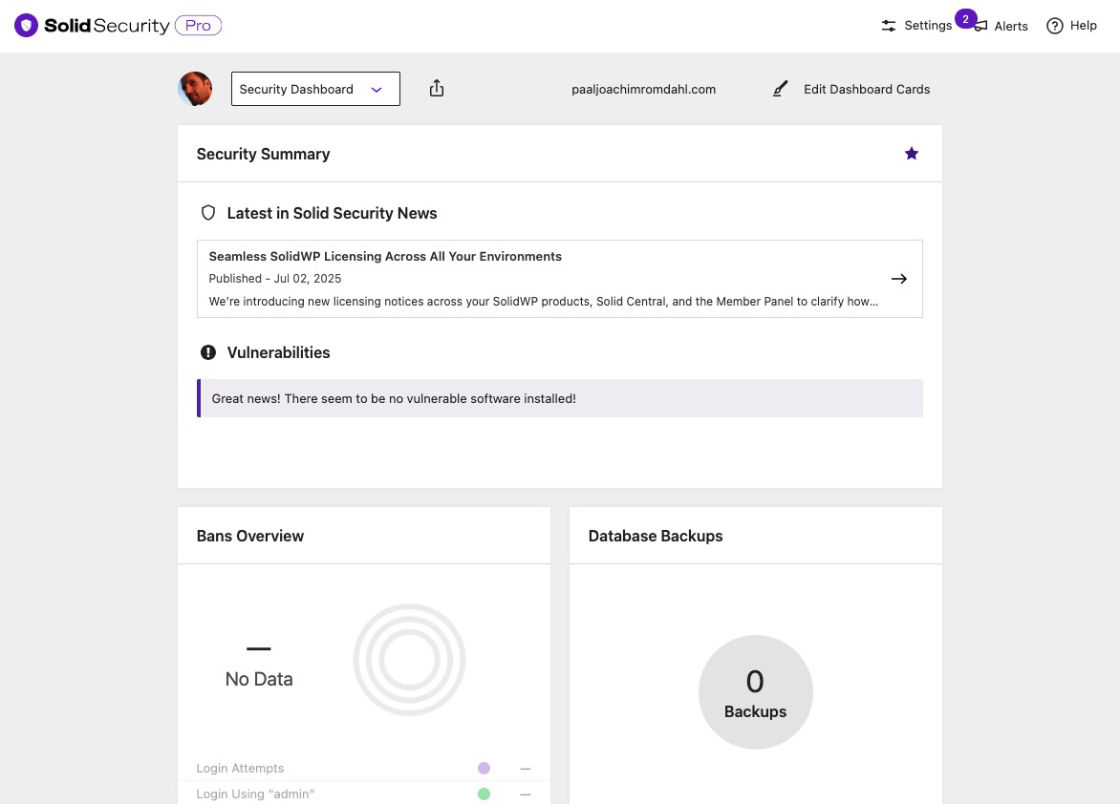Click the paintbrush edit icon

780,89
